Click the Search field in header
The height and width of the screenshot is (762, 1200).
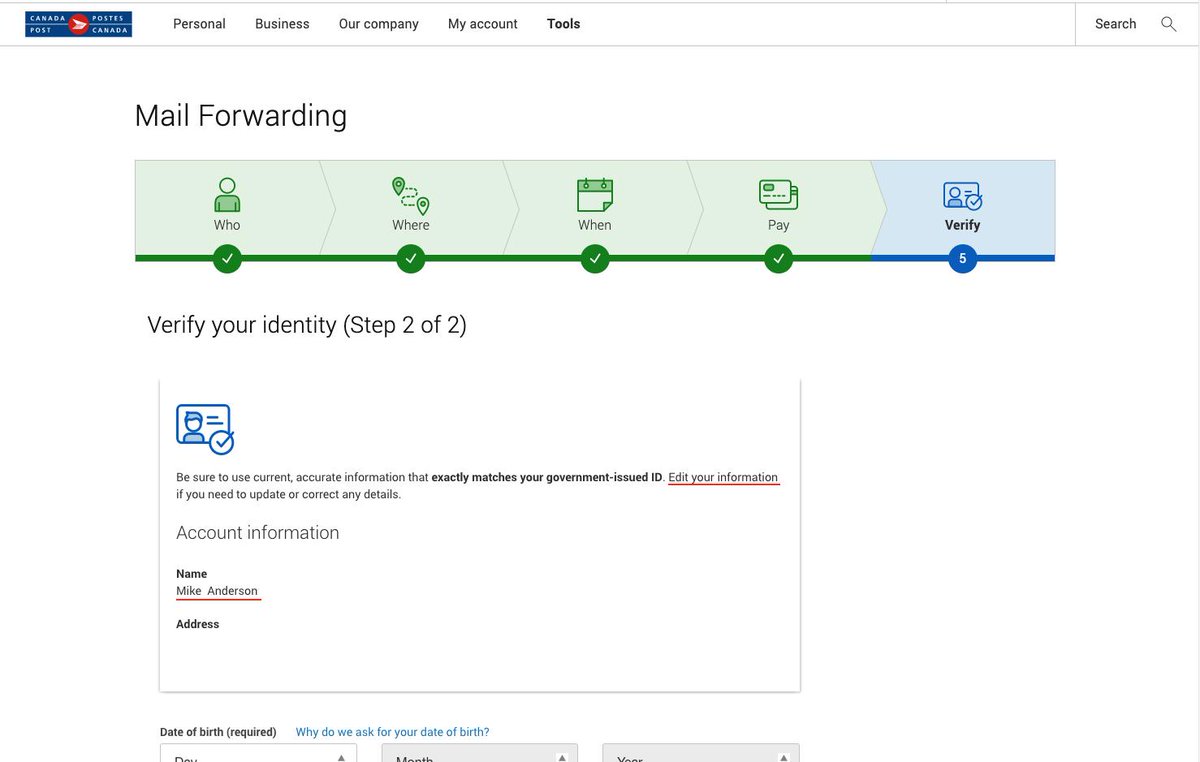1115,23
